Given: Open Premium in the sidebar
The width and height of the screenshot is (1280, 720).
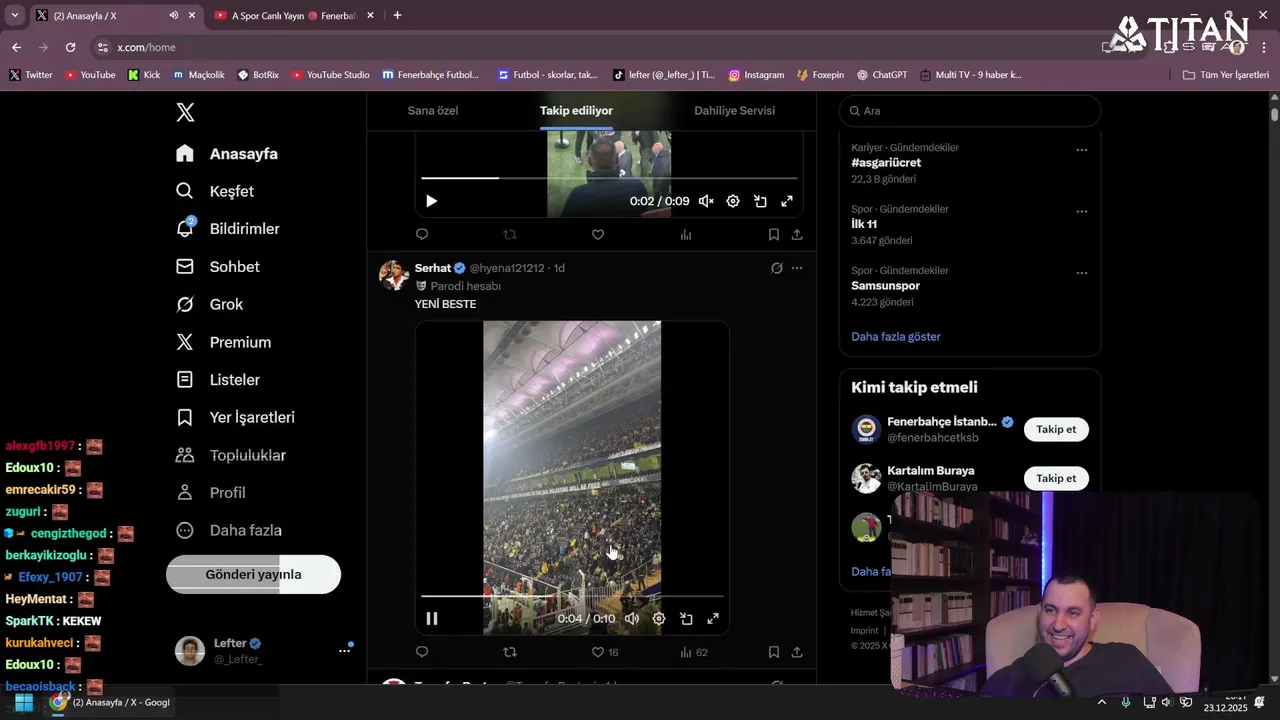Looking at the screenshot, I should (223, 342).
